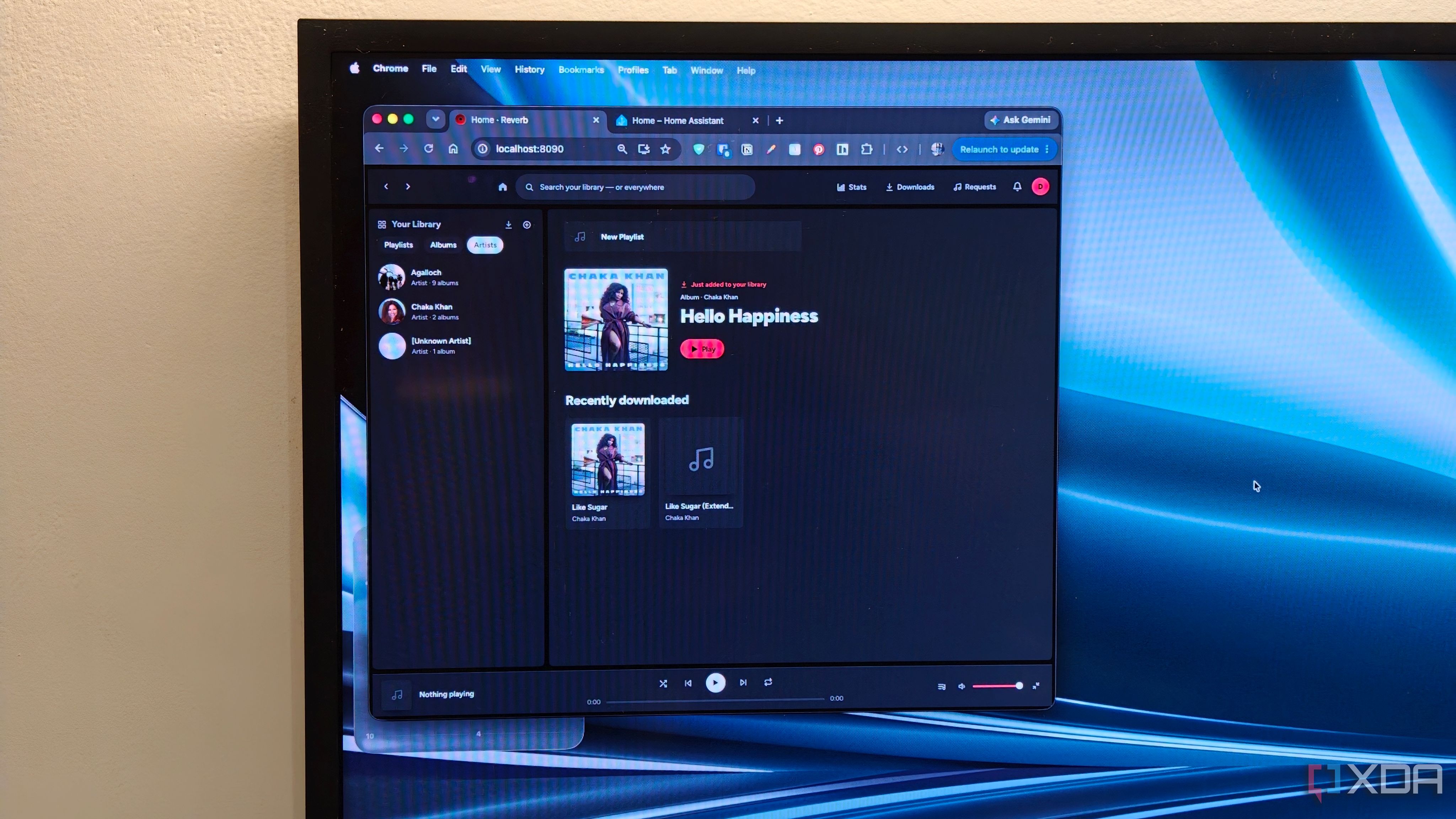The height and width of the screenshot is (819, 1456).
Task: Start playback with the round play button
Action: pyautogui.click(x=715, y=683)
